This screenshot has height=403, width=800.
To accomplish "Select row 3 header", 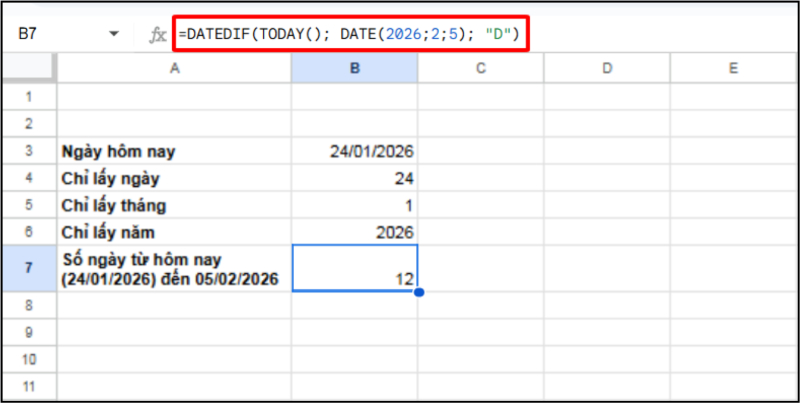I will (x=28, y=151).
